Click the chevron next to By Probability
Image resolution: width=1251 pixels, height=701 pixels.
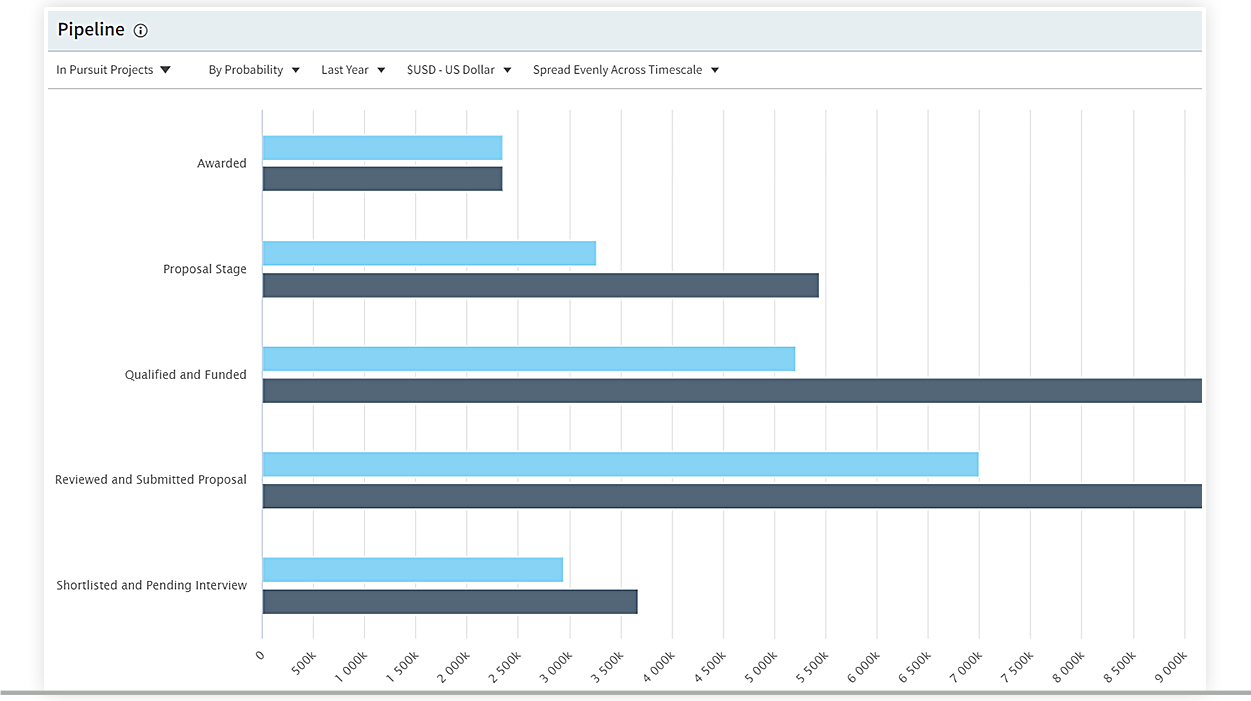(x=295, y=69)
